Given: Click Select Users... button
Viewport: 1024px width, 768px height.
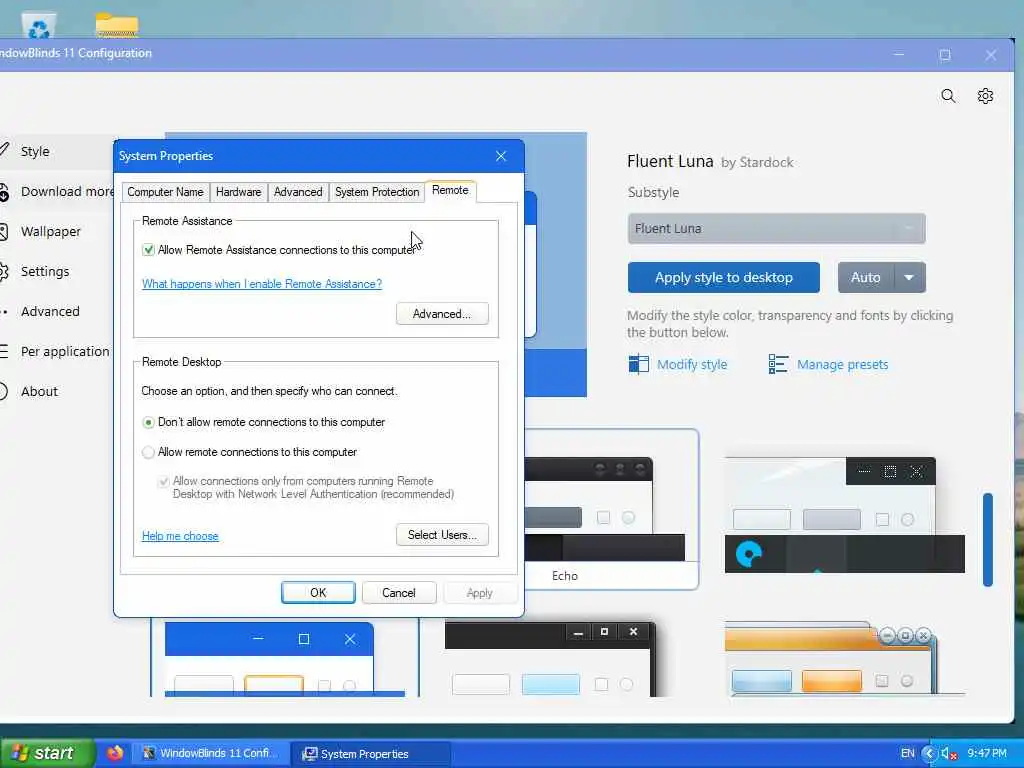Looking at the screenshot, I should tap(442, 535).
